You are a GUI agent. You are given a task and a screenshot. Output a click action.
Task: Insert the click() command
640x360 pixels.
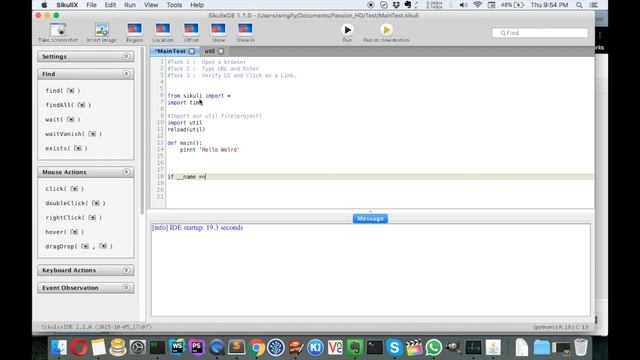(64, 189)
